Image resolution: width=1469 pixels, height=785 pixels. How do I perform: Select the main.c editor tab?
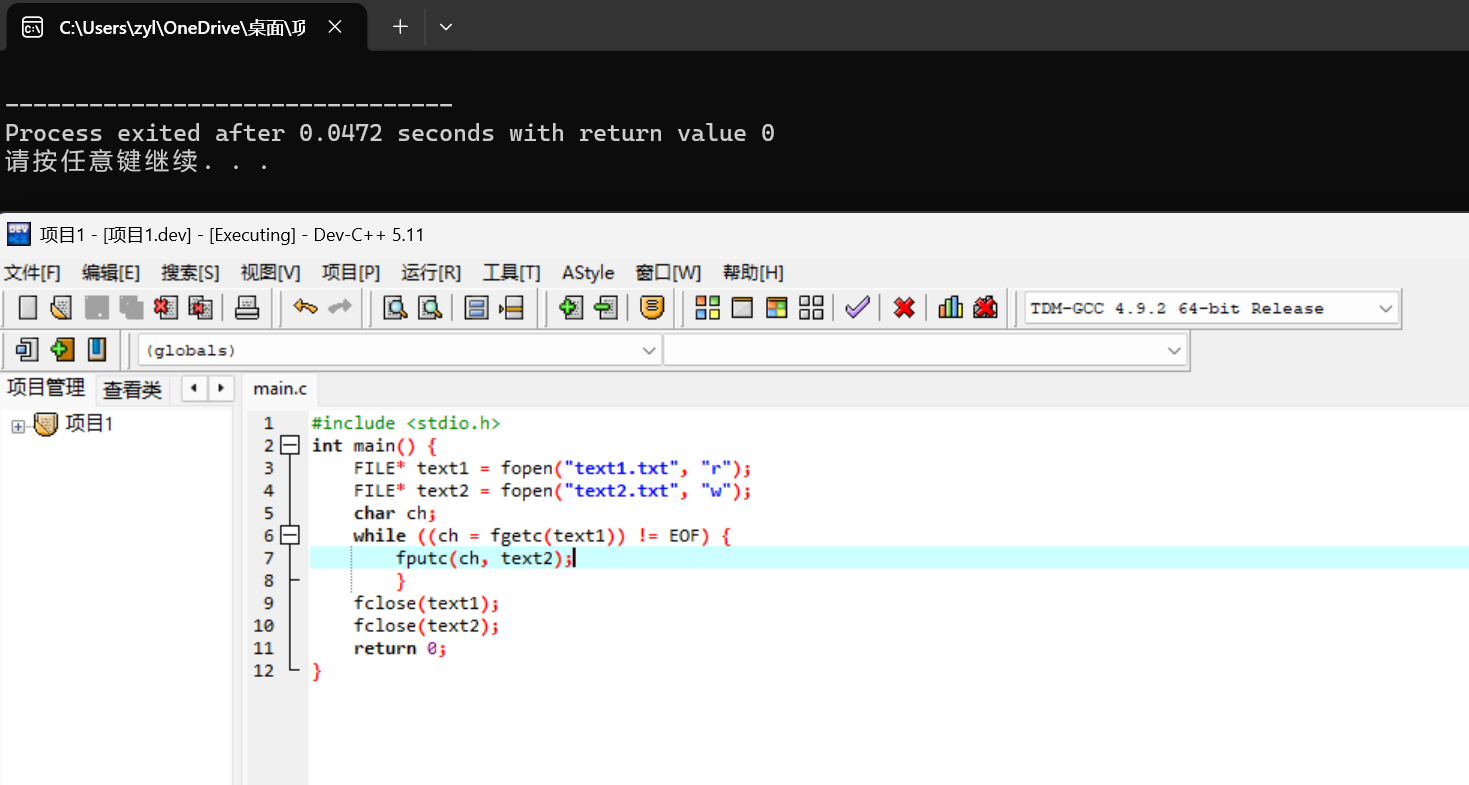[280, 388]
